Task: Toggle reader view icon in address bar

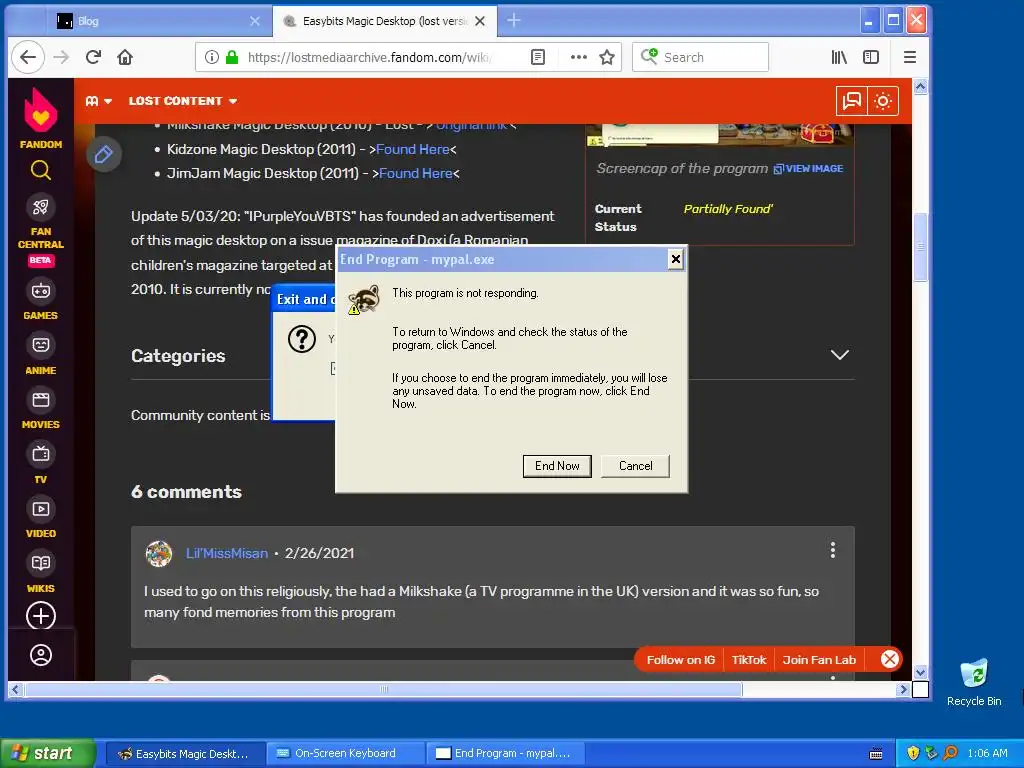Action: coord(537,57)
